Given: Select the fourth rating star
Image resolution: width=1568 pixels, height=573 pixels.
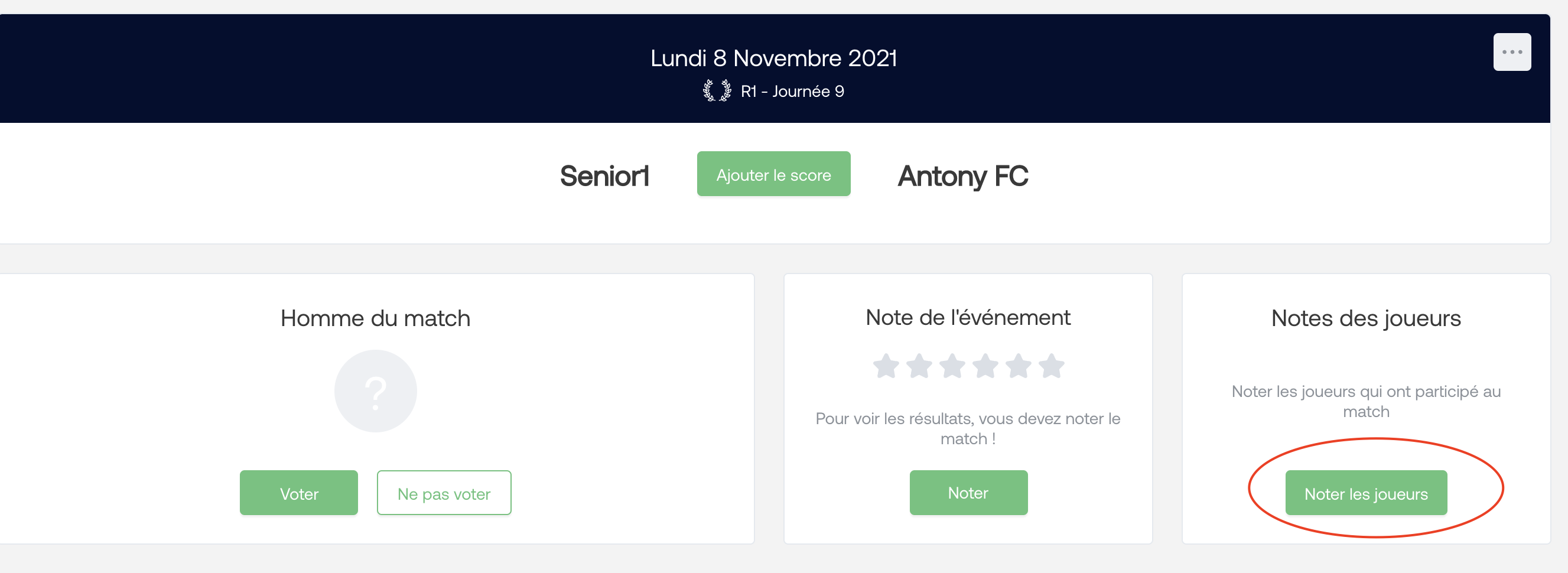Looking at the screenshot, I should point(985,367).
